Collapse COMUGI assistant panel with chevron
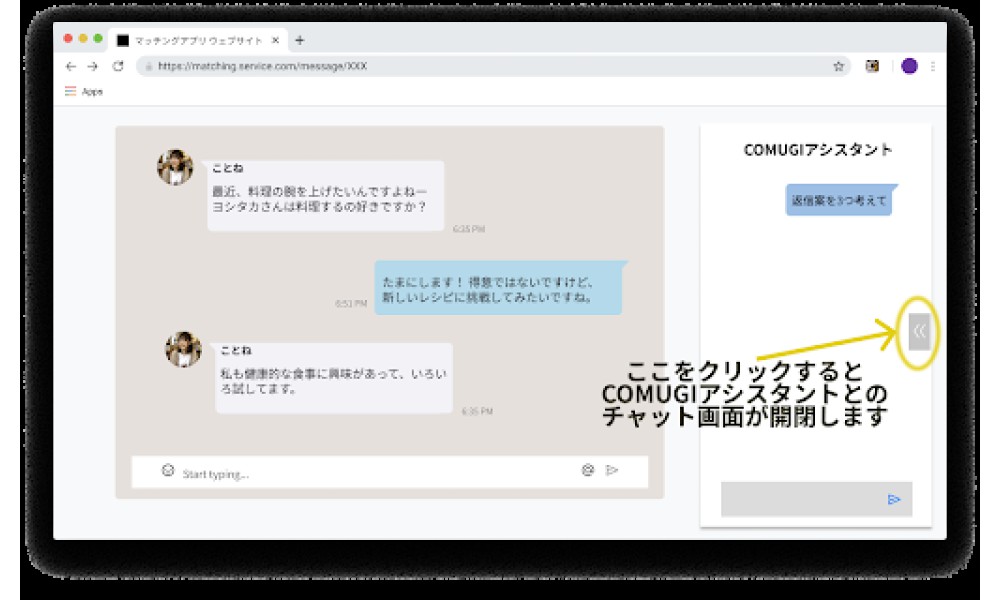1000x600 pixels. coord(919,331)
